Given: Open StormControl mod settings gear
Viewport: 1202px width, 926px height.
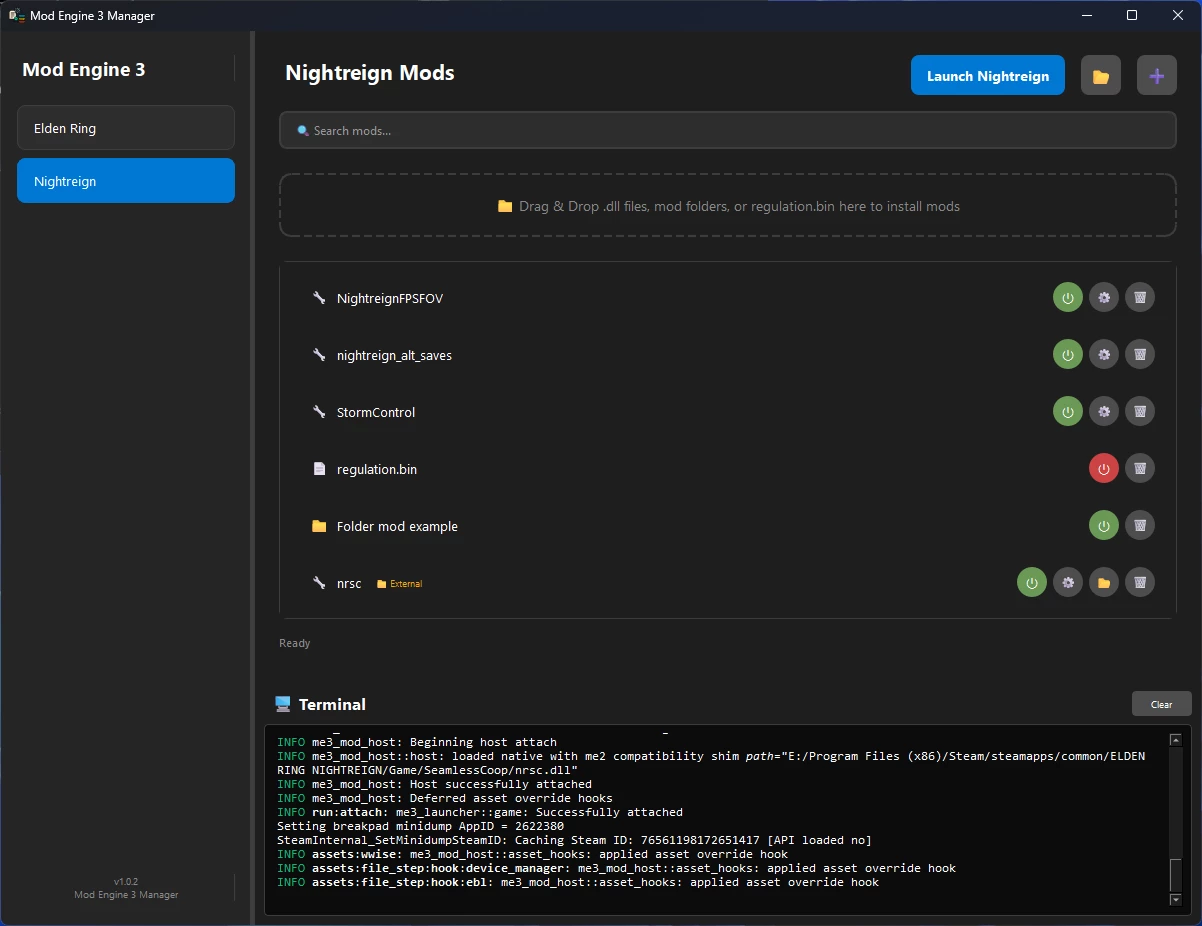Looking at the screenshot, I should 1104,412.
